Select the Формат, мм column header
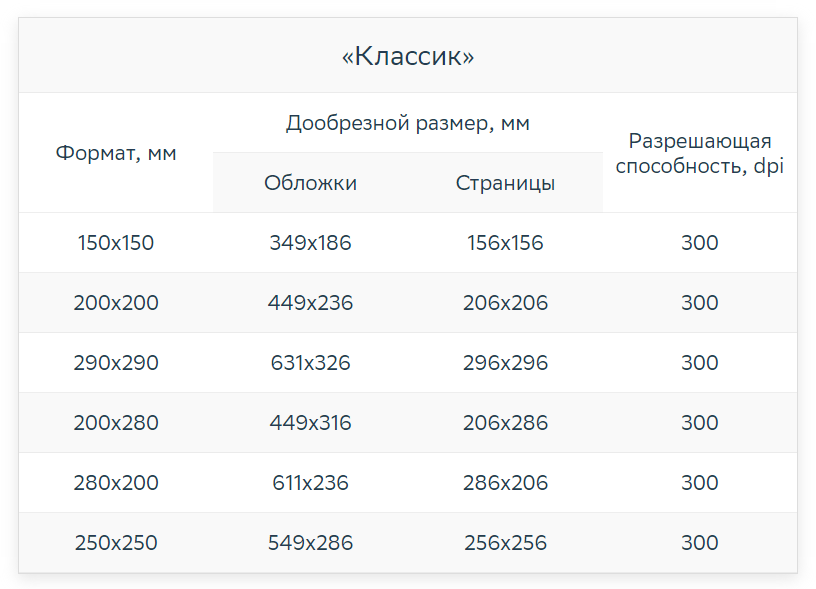816x589 pixels. click(116, 153)
